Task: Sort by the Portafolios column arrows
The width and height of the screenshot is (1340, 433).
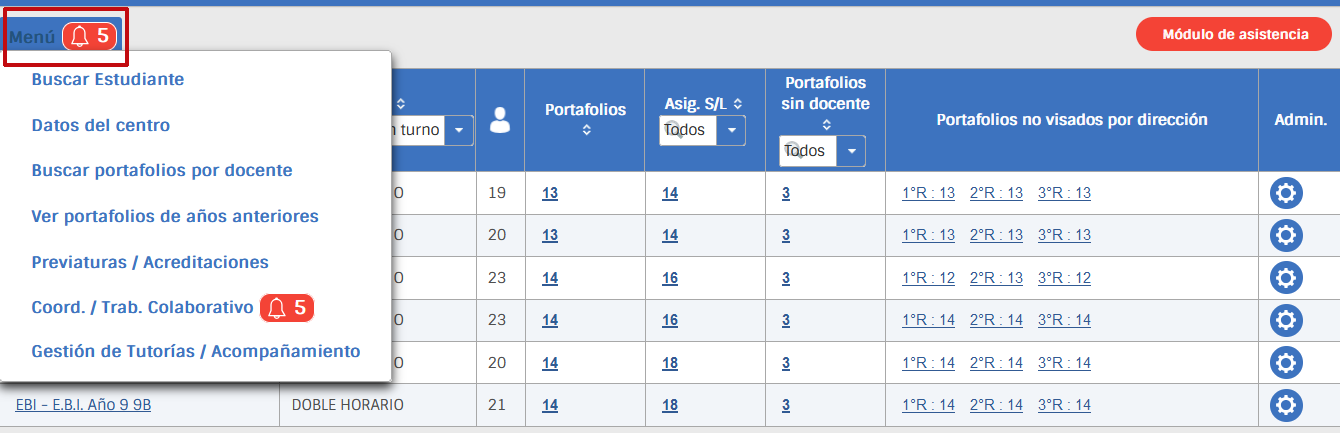Action: (x=586, y=129)
